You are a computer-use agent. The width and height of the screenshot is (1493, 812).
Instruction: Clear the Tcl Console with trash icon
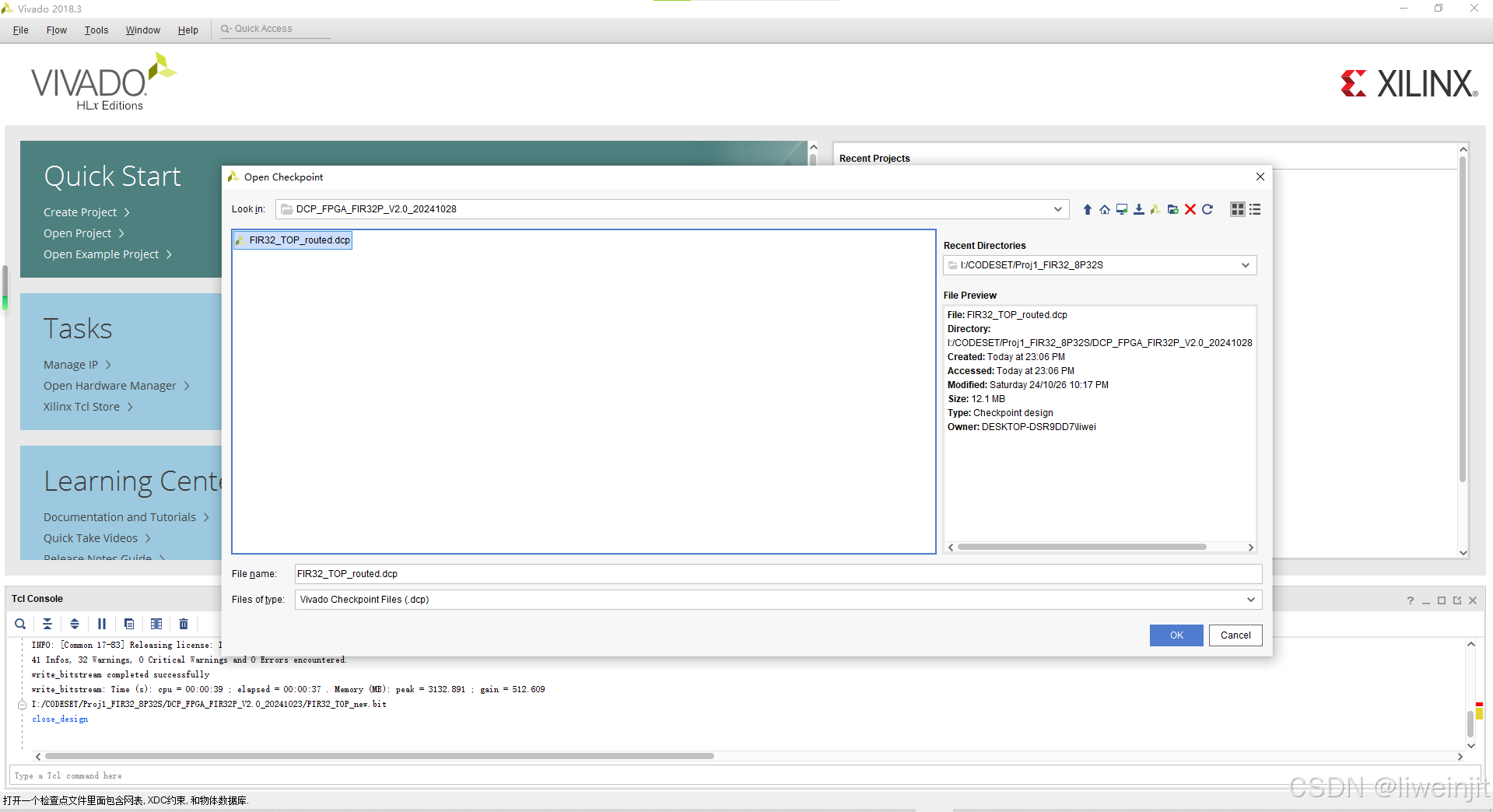coord(184,624)
